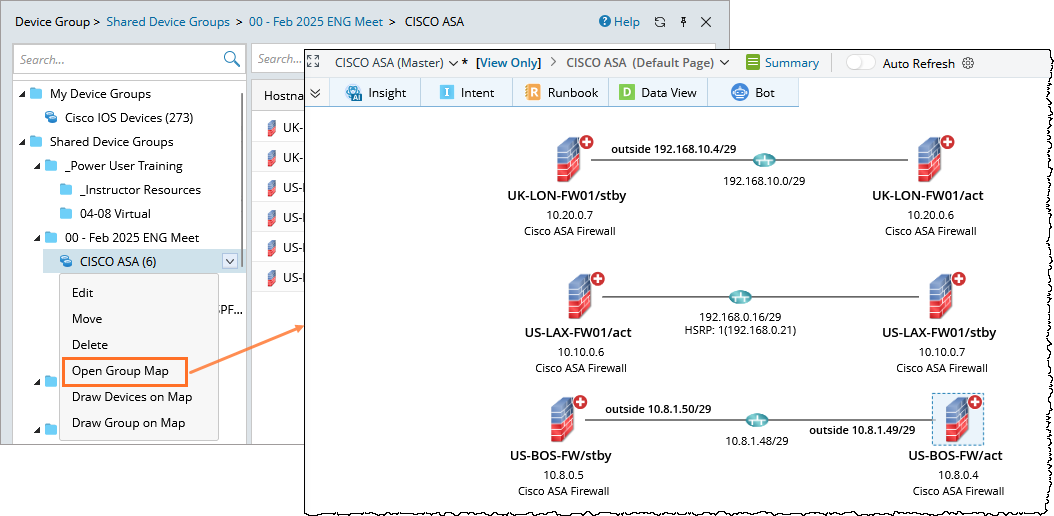Viewport: 1054px width, 516px height.
Task: Toggle the Auto Refresh switch
Action: pyautogui.click(x=860, y=63)
